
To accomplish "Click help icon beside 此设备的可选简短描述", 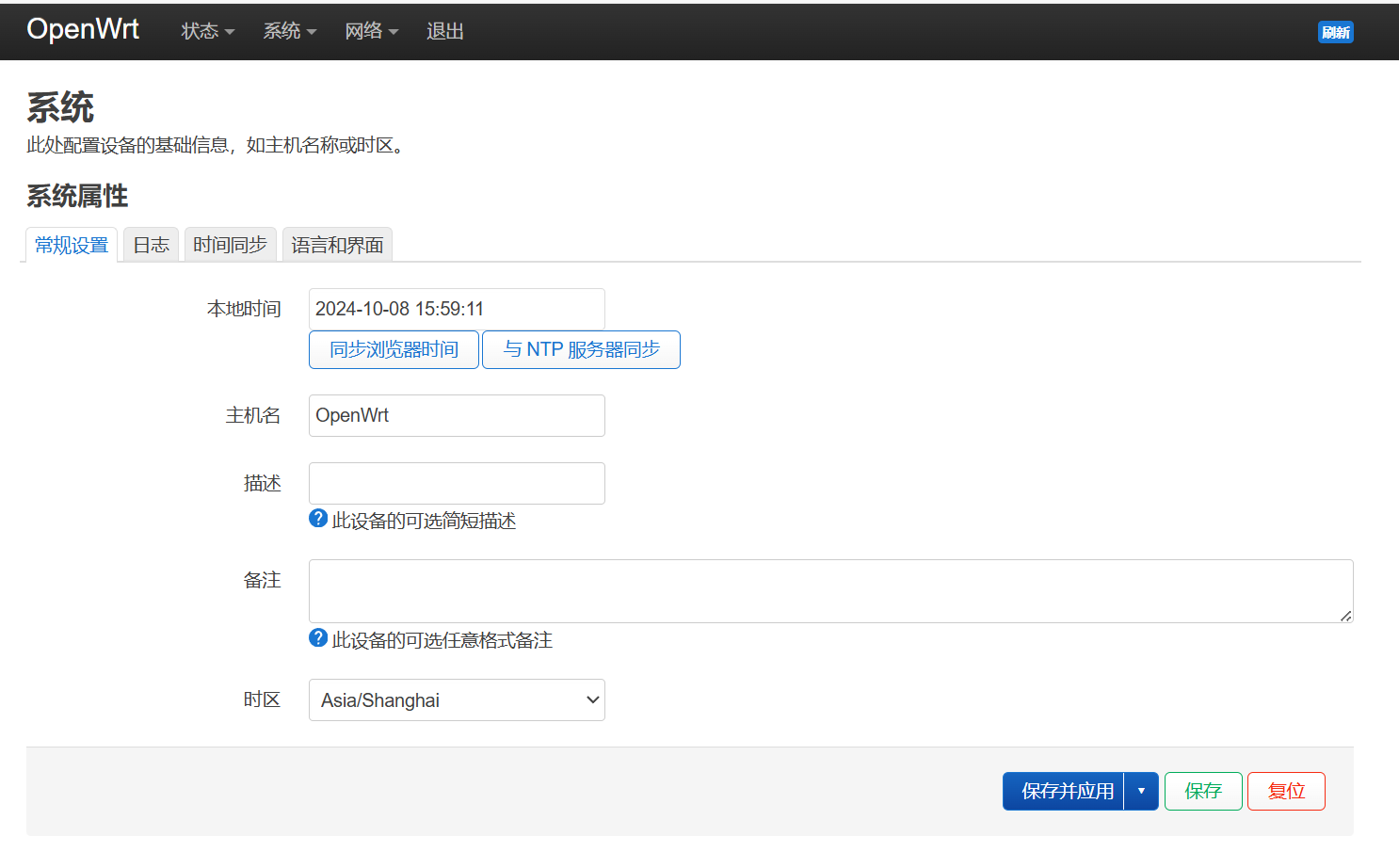I will [318, 519].
